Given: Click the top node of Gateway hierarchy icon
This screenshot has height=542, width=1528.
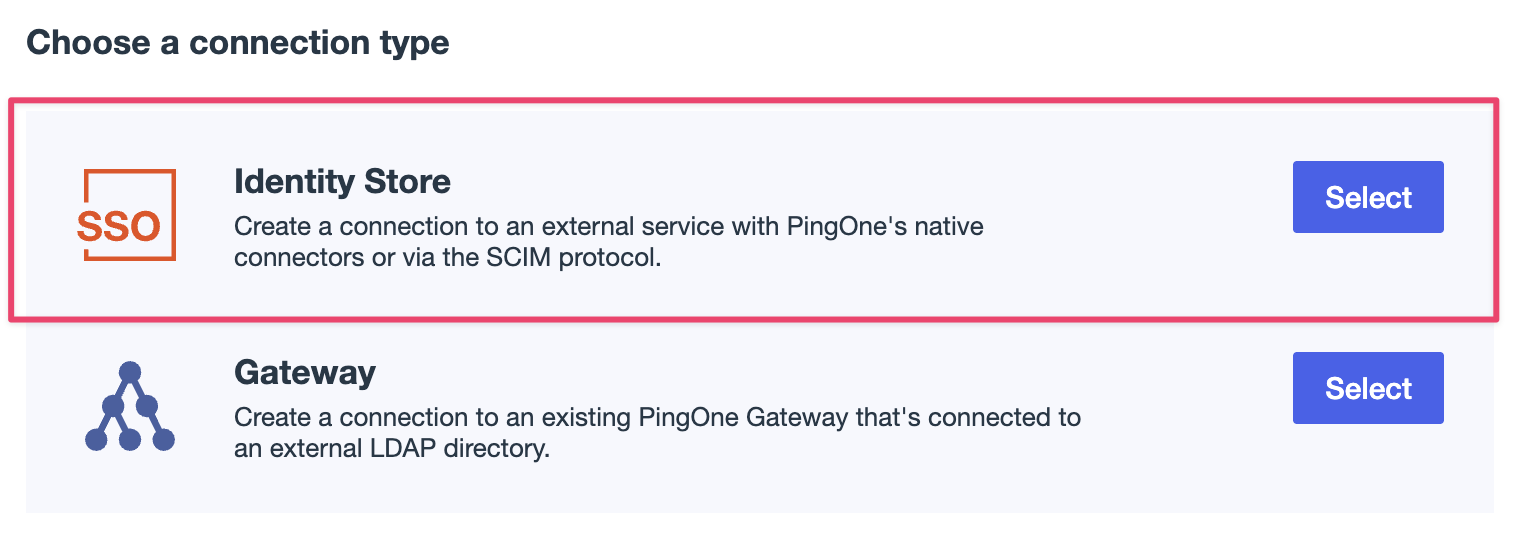Looking at the screenshot, I should pos(130,373).
